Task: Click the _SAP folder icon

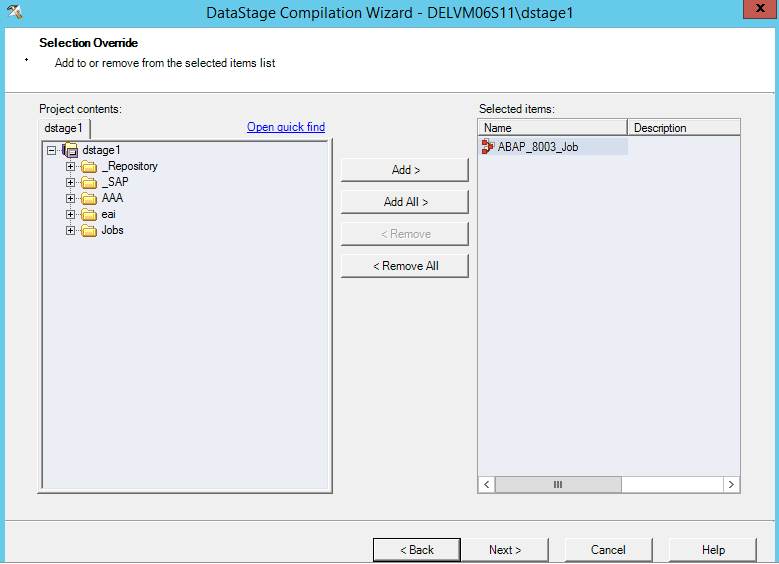Action: click(89, 182)
